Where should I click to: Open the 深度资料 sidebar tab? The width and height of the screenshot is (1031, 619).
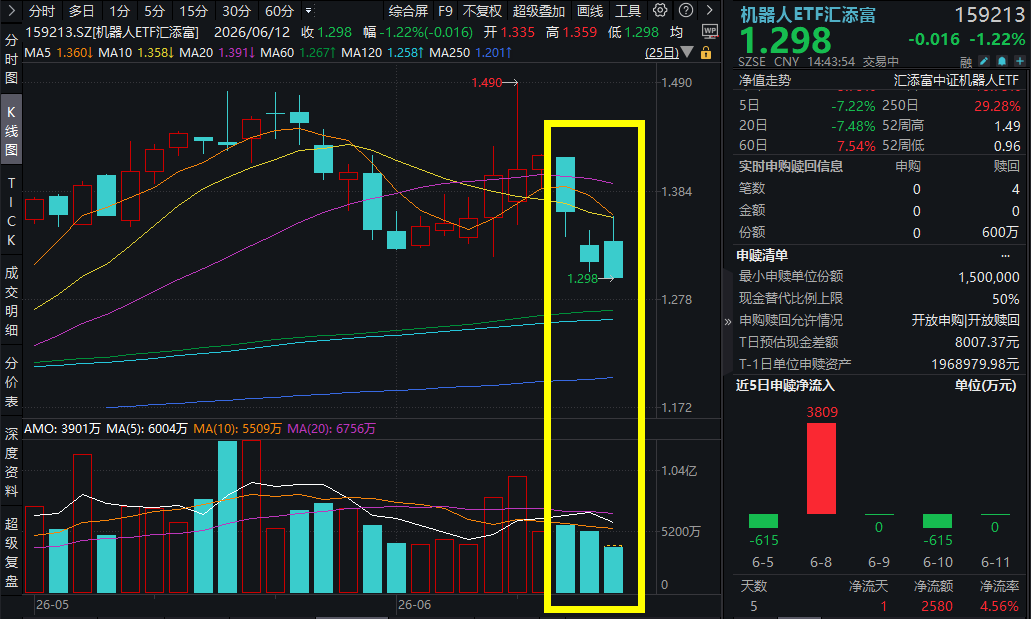click(x=11, y=462)
